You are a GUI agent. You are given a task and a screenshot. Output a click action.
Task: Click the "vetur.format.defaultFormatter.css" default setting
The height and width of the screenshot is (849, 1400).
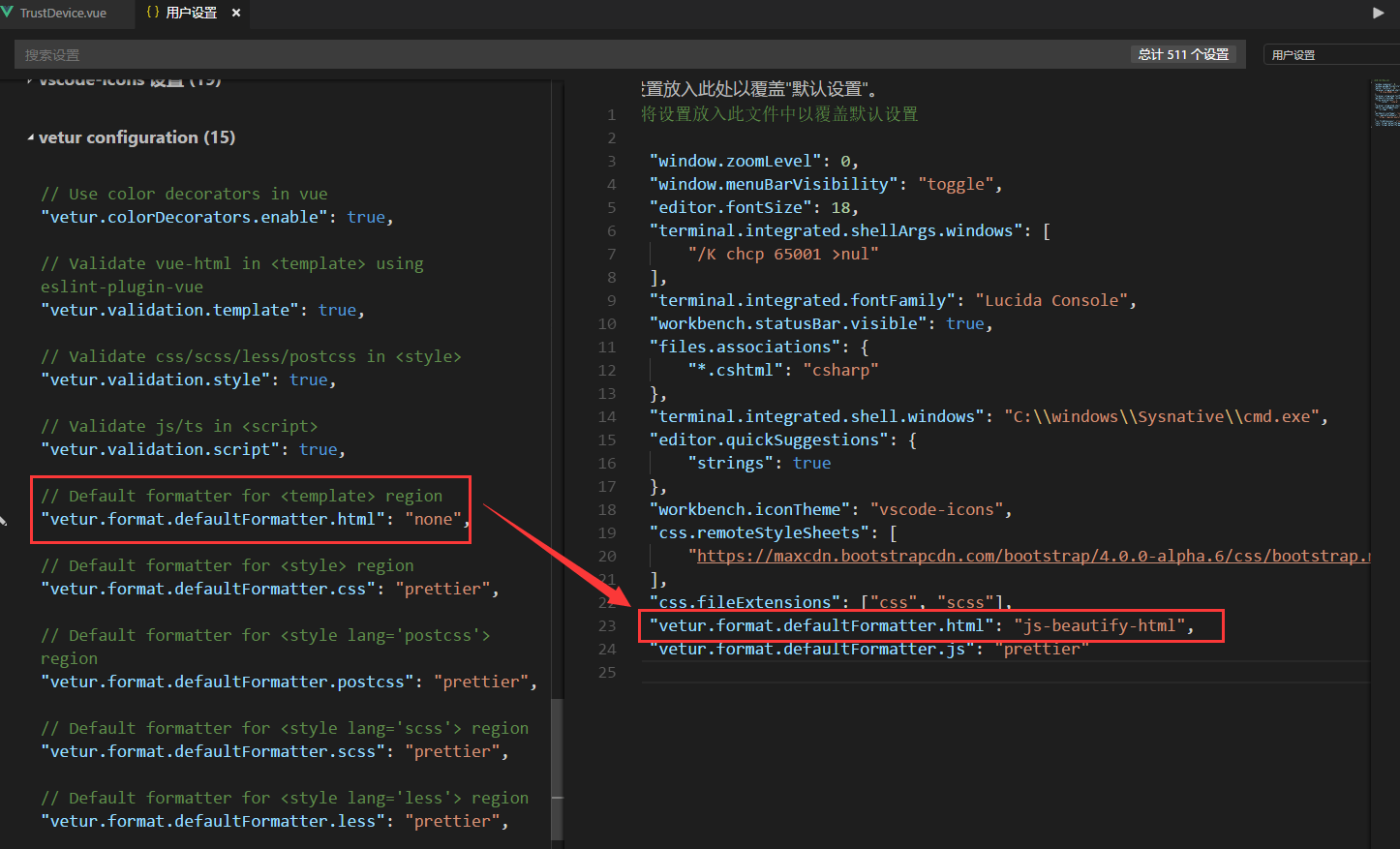269,589
